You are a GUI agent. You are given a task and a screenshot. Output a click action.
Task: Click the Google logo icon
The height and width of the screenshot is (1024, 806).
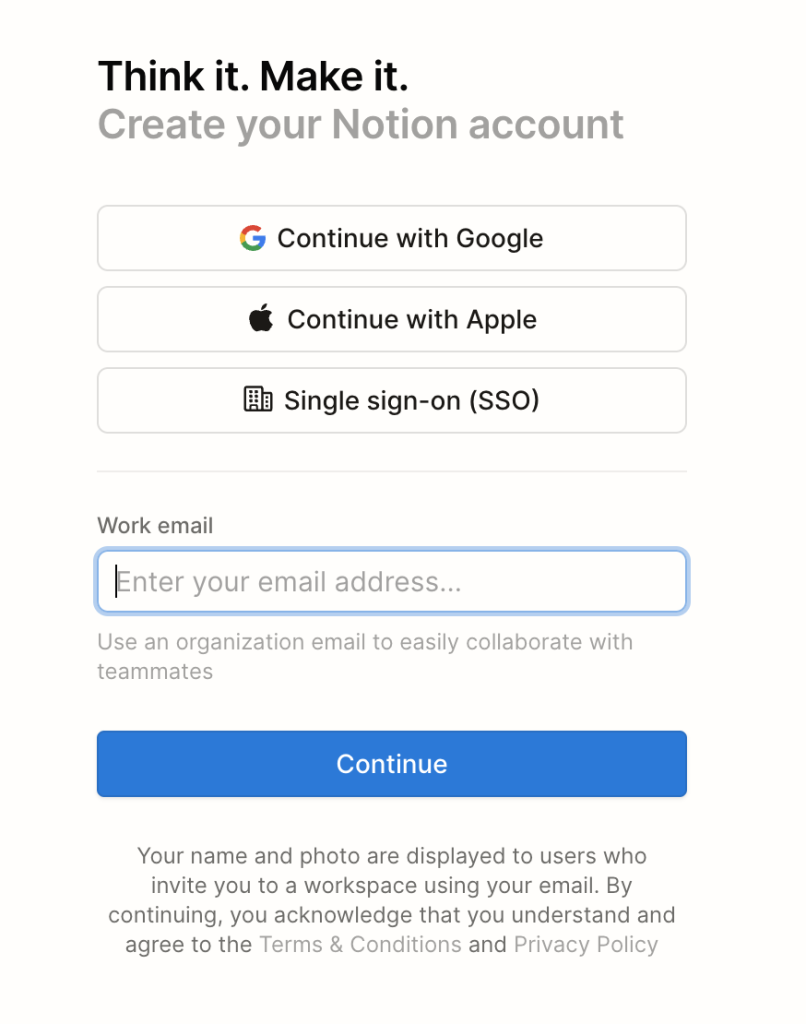tap(252, 238)
